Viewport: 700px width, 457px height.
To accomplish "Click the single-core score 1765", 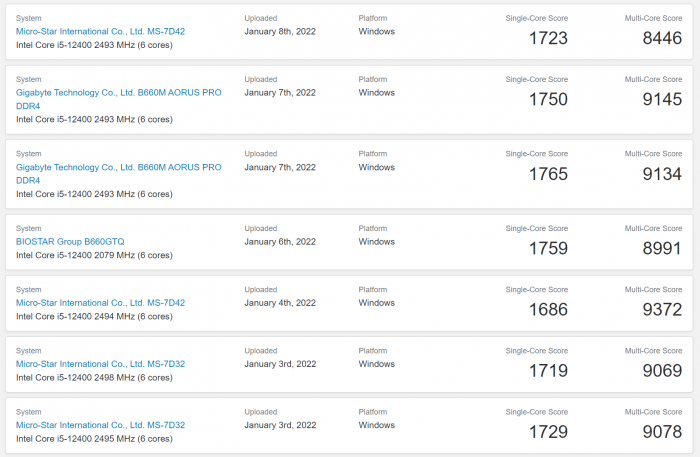I will point(547,174).
